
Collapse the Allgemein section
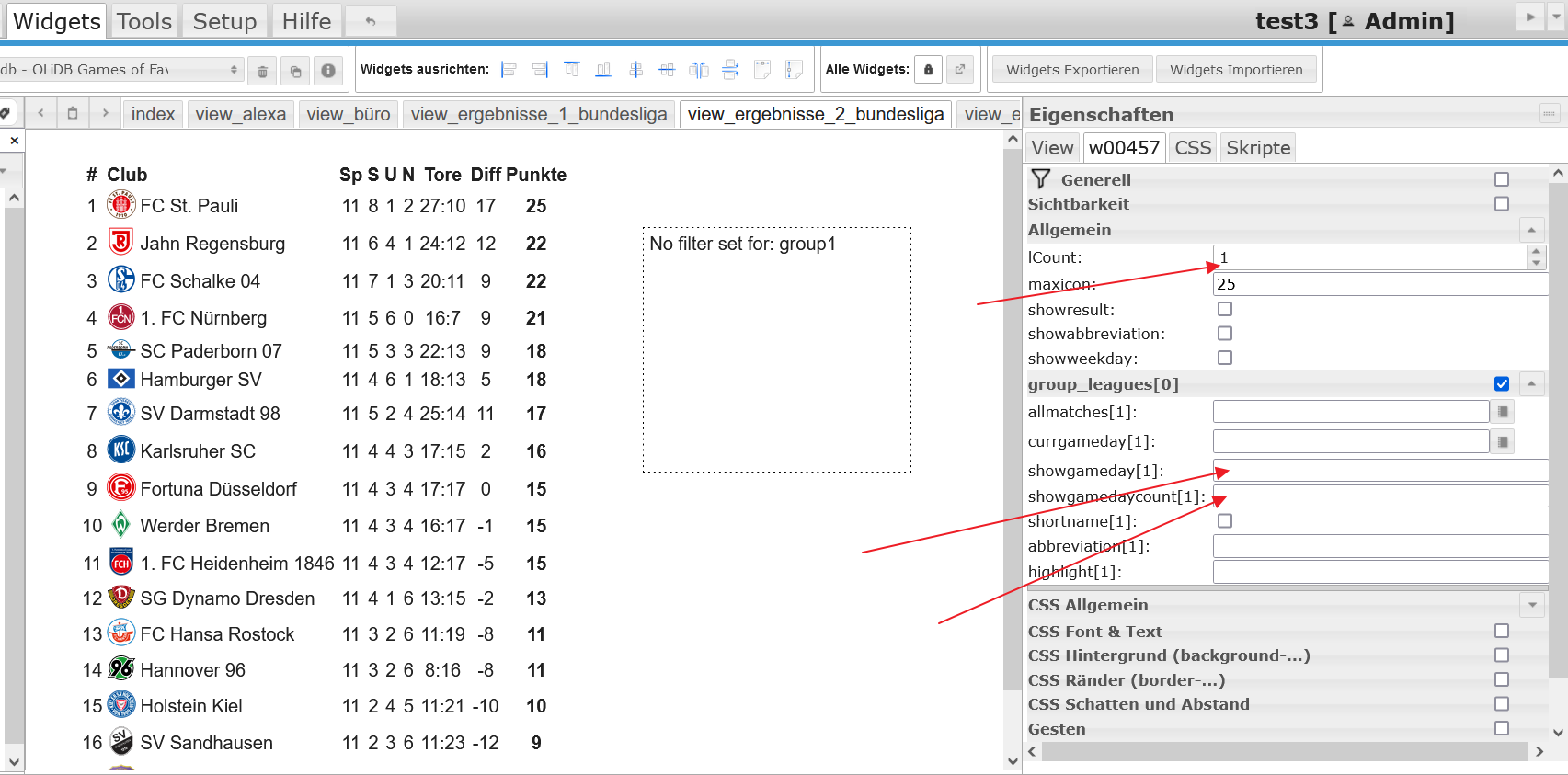click(x=1531, y=230)
